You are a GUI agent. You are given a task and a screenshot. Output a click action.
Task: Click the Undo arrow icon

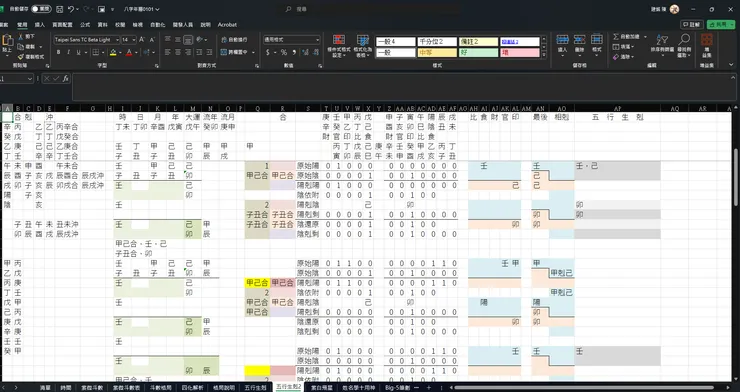(x=71, y=9)
